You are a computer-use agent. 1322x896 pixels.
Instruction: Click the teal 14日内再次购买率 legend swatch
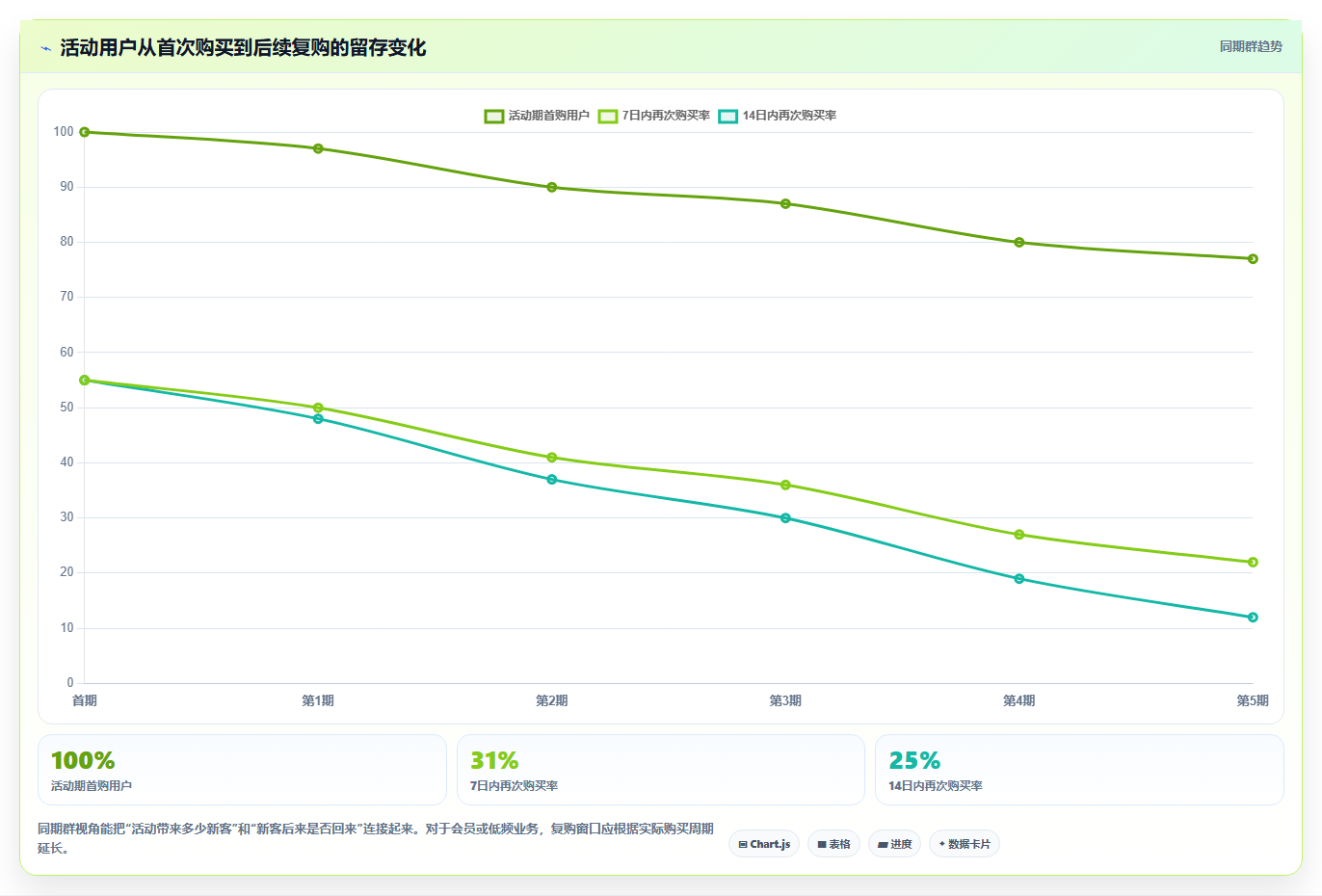(x=728, y=116)
